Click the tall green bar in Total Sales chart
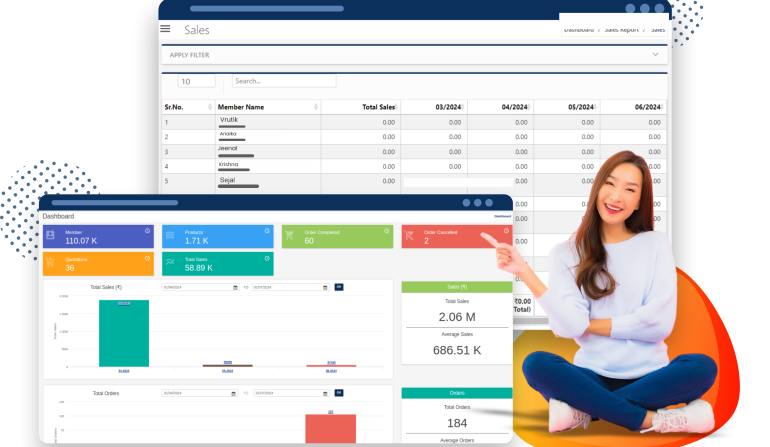 pyautogui.click(x=124, y=334)
